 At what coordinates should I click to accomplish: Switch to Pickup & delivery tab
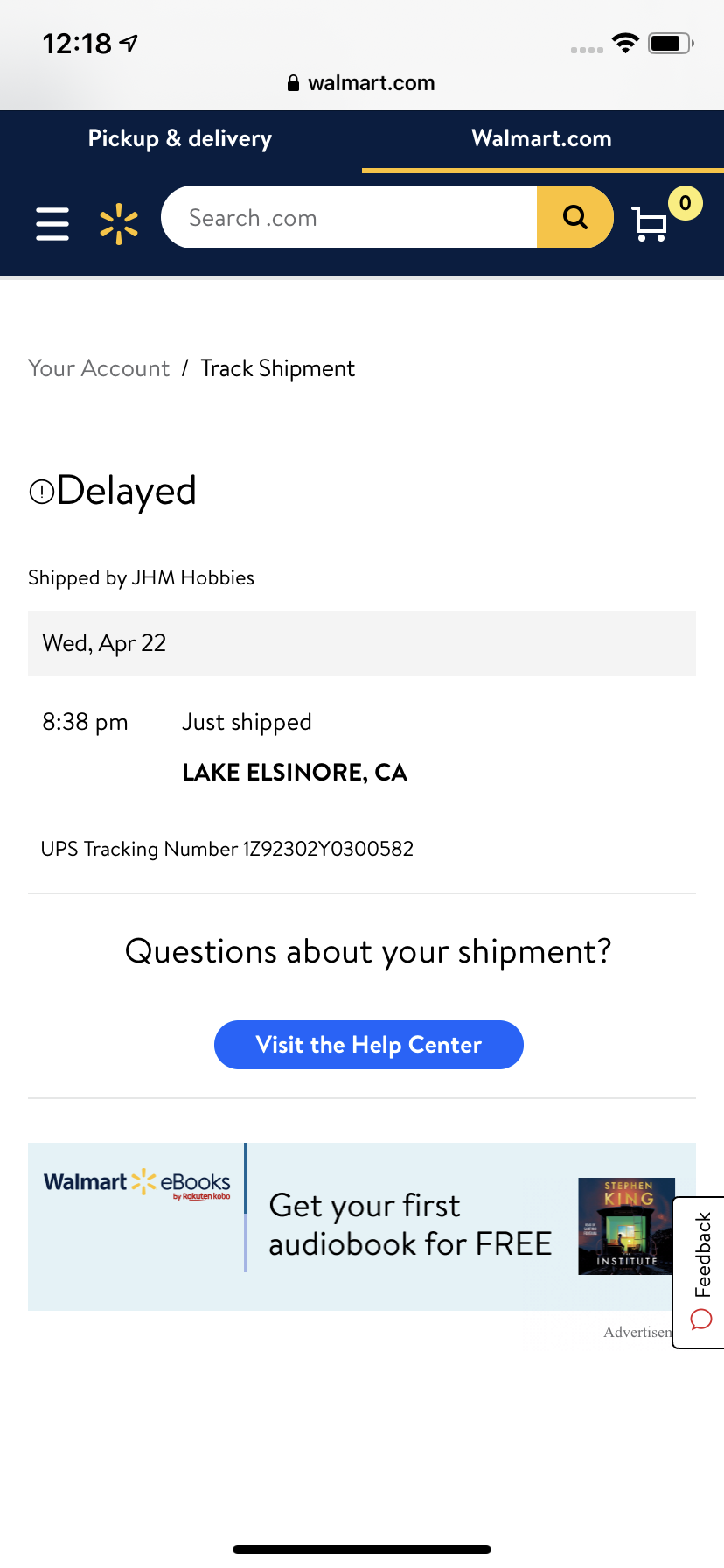180,138
